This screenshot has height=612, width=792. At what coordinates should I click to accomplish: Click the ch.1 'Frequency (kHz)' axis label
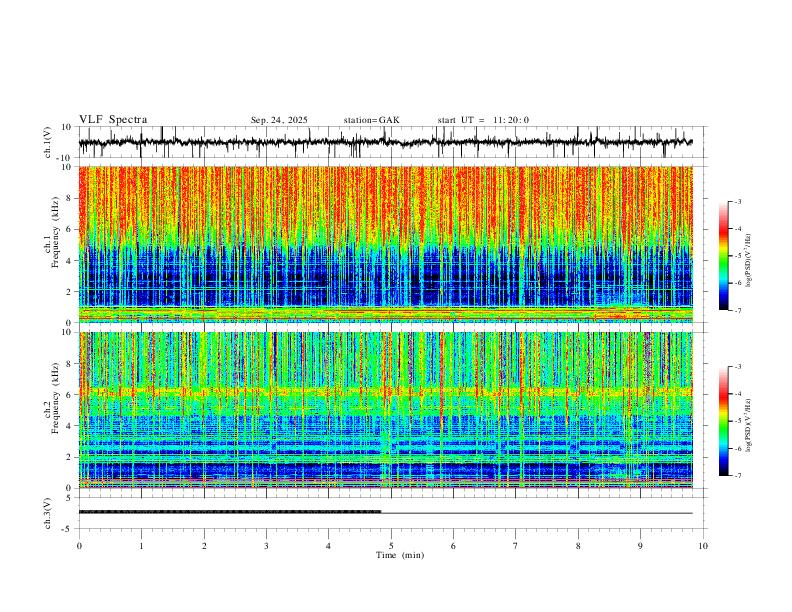point(54,232)
